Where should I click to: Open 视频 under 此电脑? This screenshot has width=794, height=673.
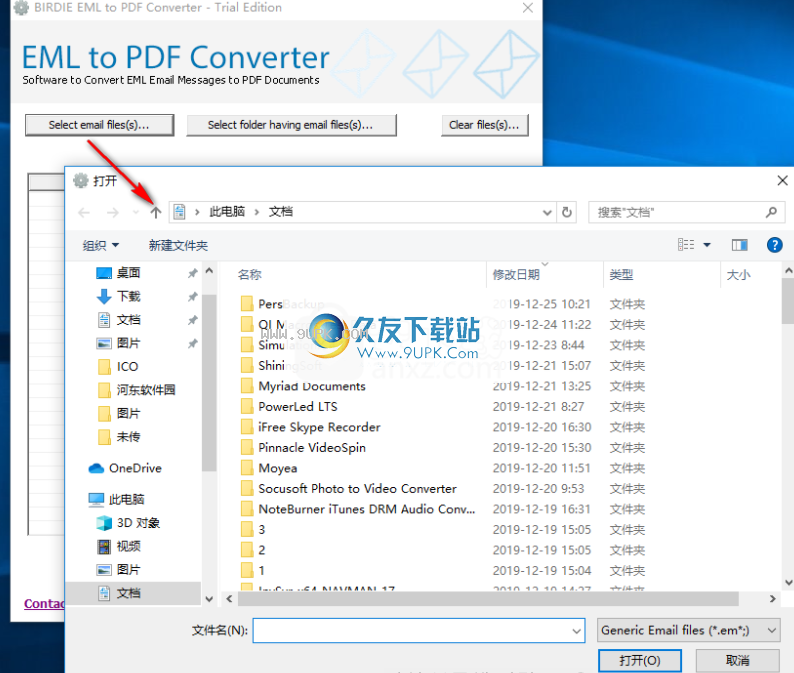pyautogui.click(x=128, y=546)
